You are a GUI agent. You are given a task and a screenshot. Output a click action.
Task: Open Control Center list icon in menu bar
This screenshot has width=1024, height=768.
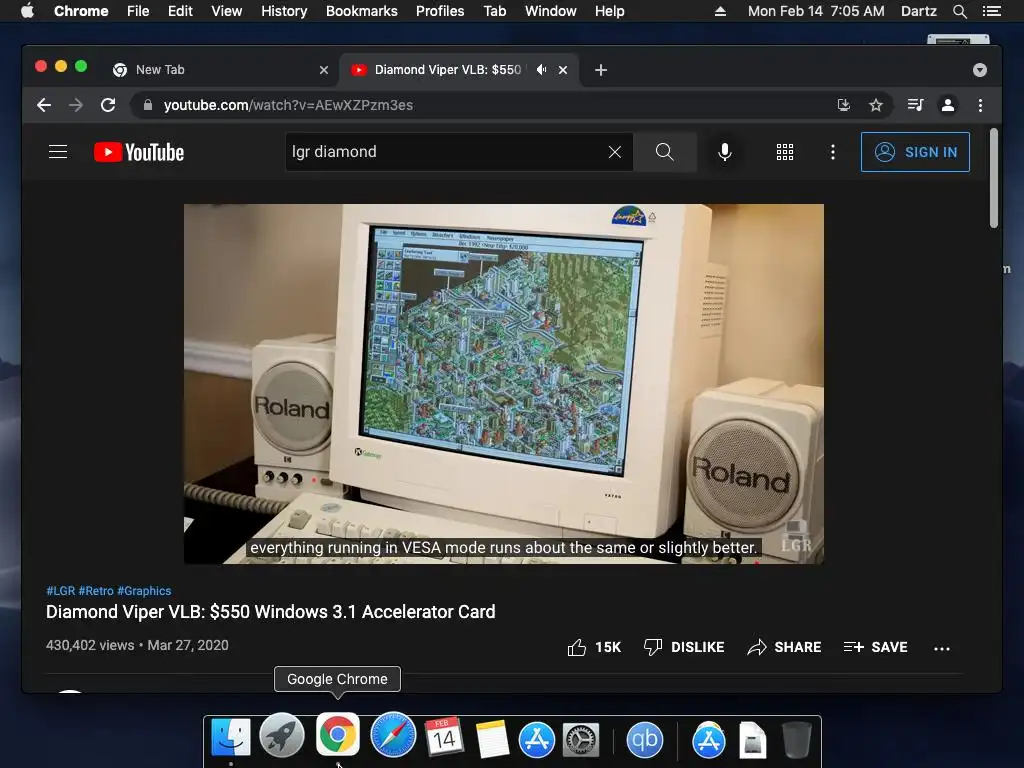[x=992, y=11]
